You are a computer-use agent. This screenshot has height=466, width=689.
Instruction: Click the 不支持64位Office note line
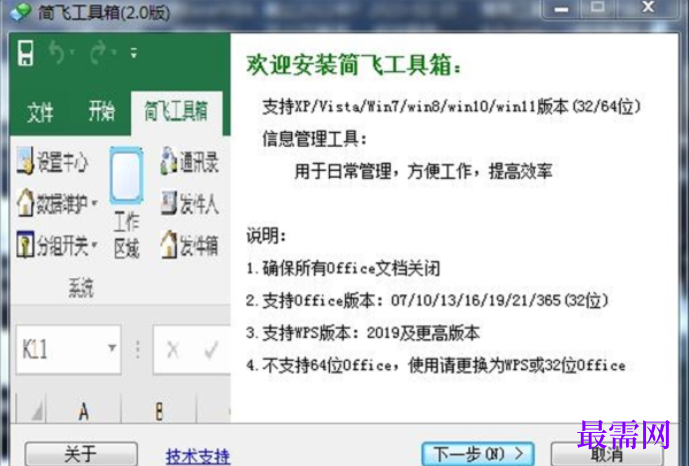coord(435,365)
